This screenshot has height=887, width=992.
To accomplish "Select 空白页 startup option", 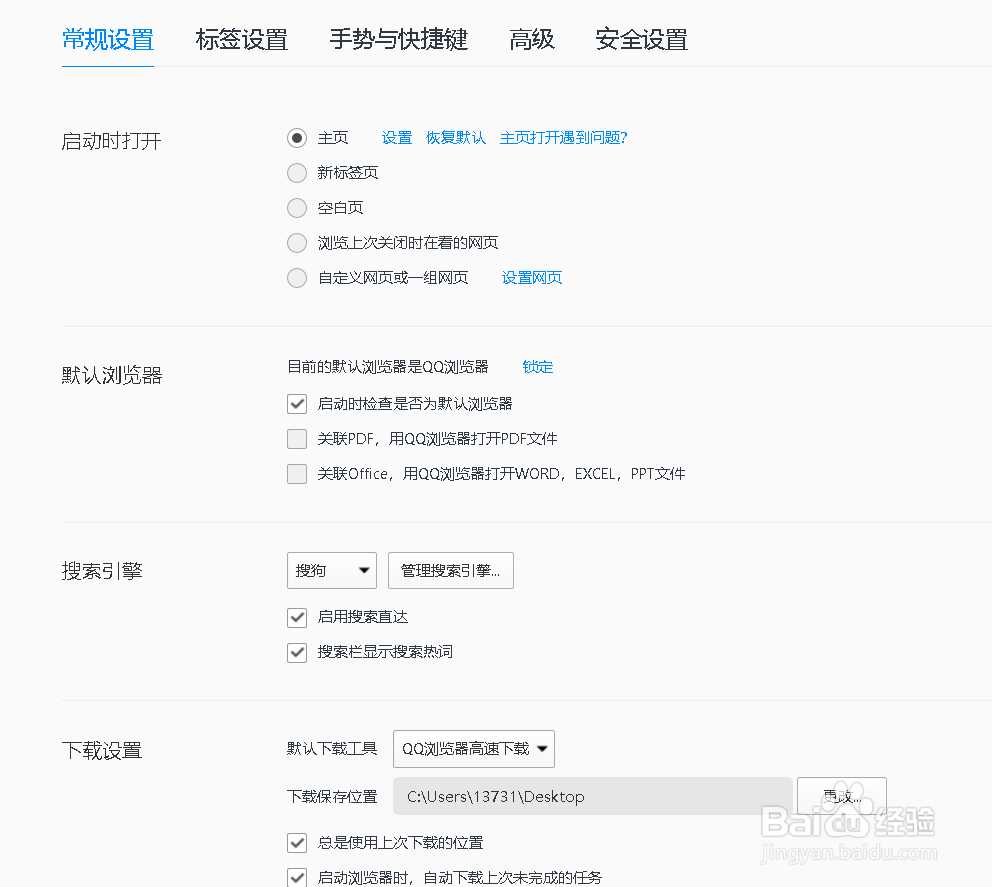I will coord(297,207).
